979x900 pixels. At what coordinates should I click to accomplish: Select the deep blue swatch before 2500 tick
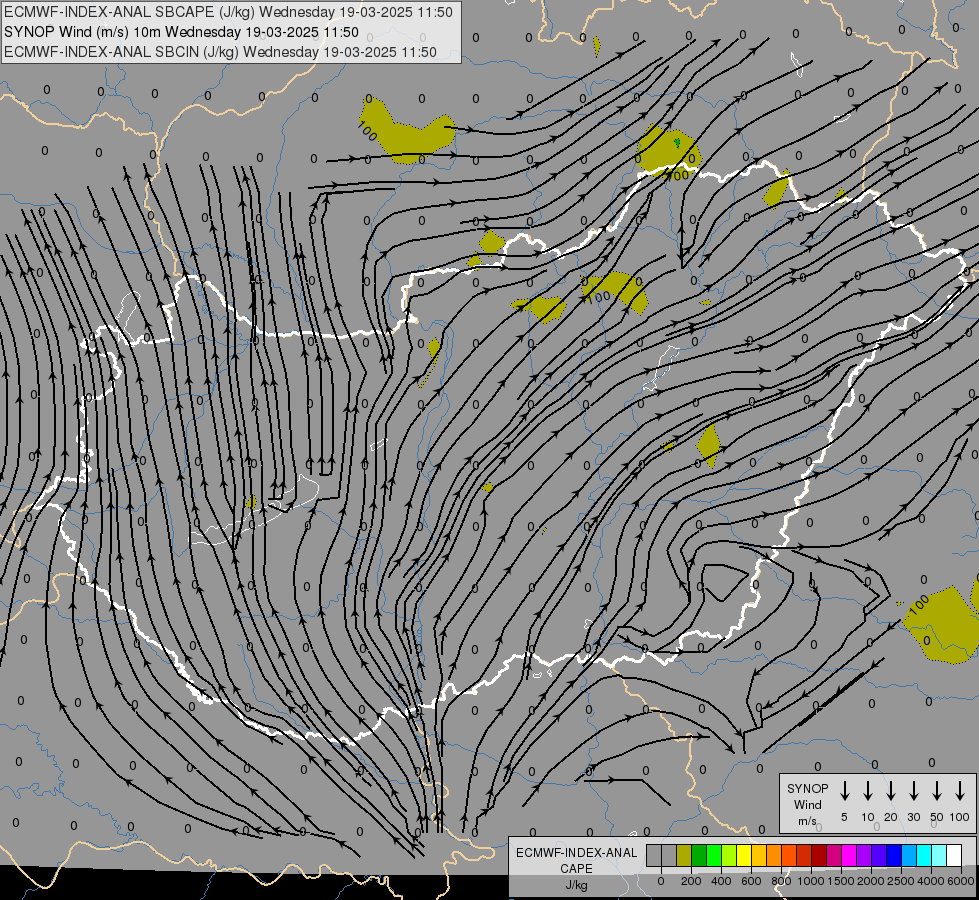click(x=894, y=855)
